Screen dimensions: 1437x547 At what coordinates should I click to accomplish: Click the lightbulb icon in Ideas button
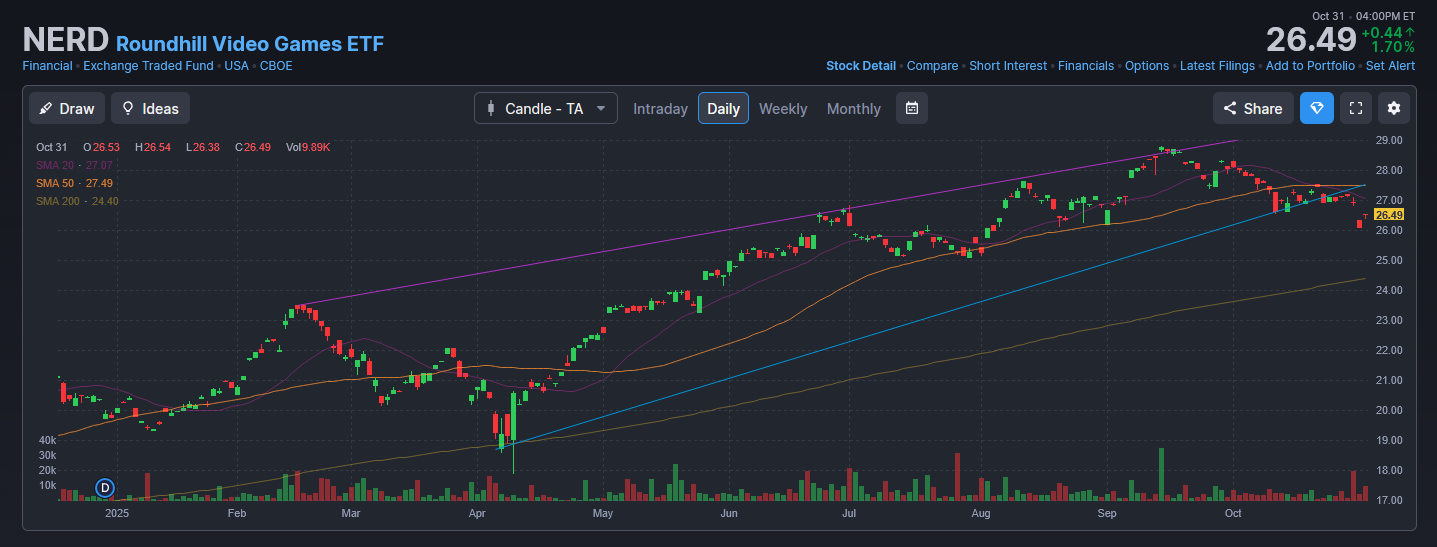[128, 108]
